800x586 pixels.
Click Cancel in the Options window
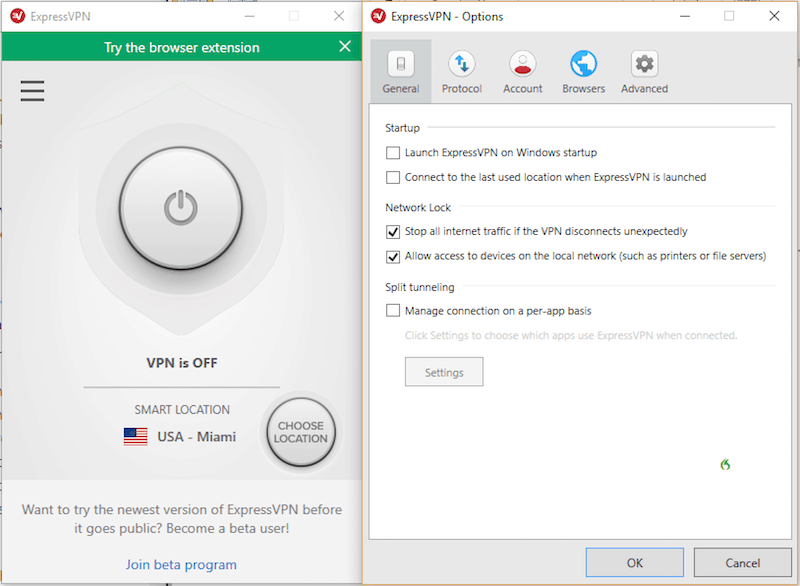[742, 563]
